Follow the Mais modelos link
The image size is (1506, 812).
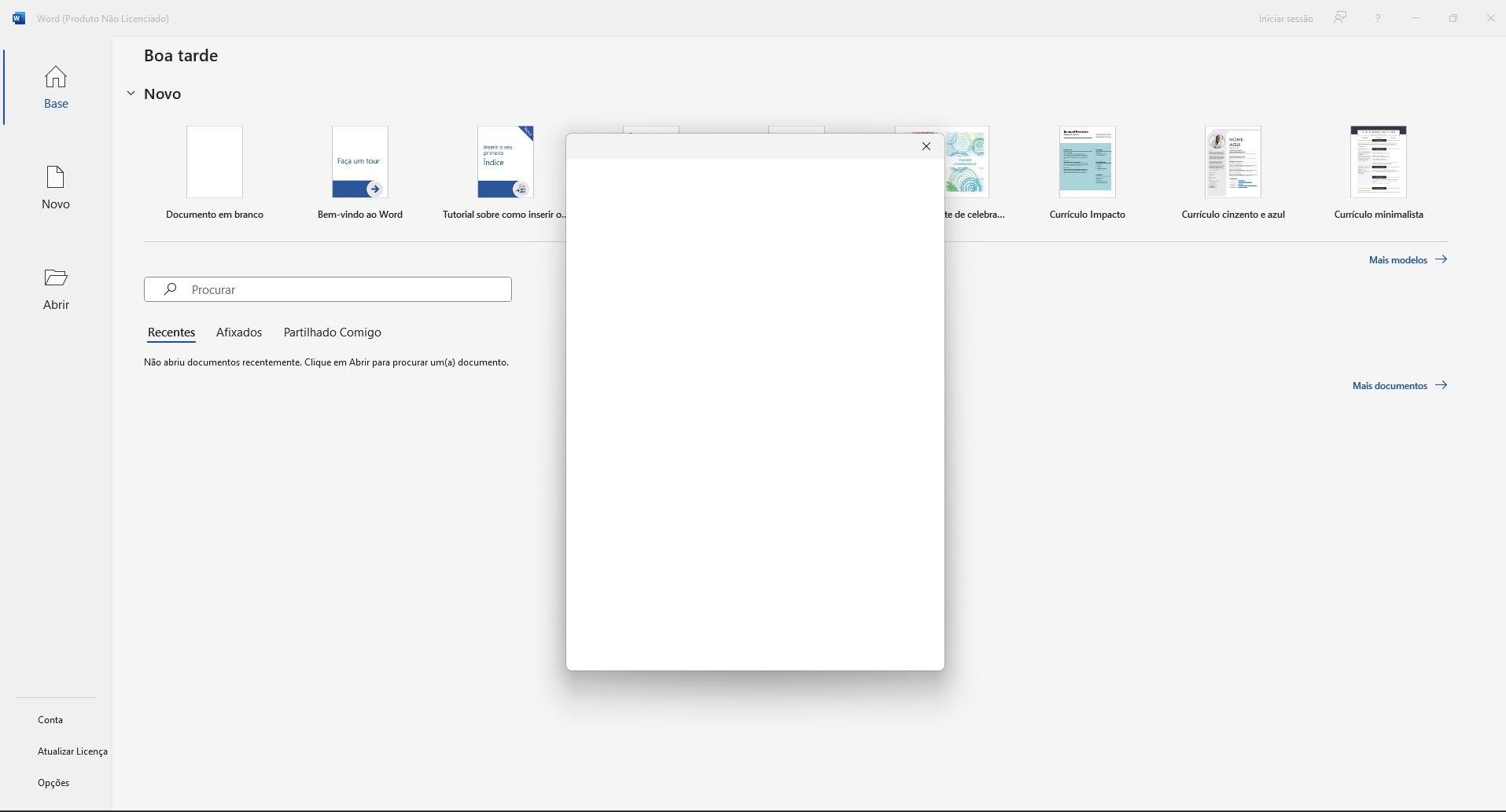click(1408, 259)
